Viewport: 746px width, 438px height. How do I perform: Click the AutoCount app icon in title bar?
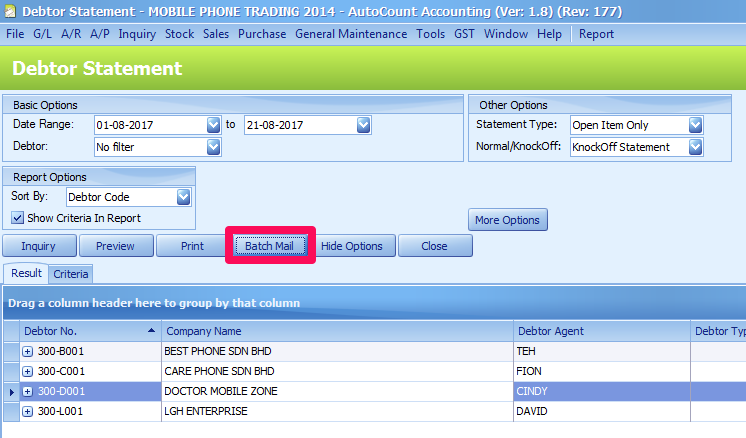coord(10,11)
